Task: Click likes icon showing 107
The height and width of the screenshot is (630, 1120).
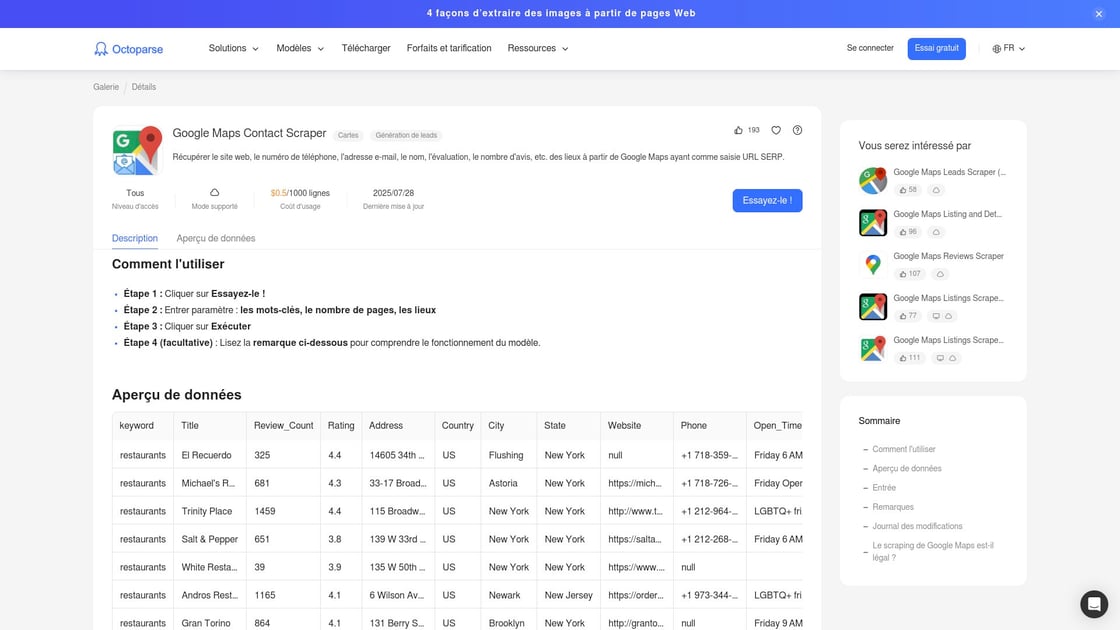Action: (903, 274)
